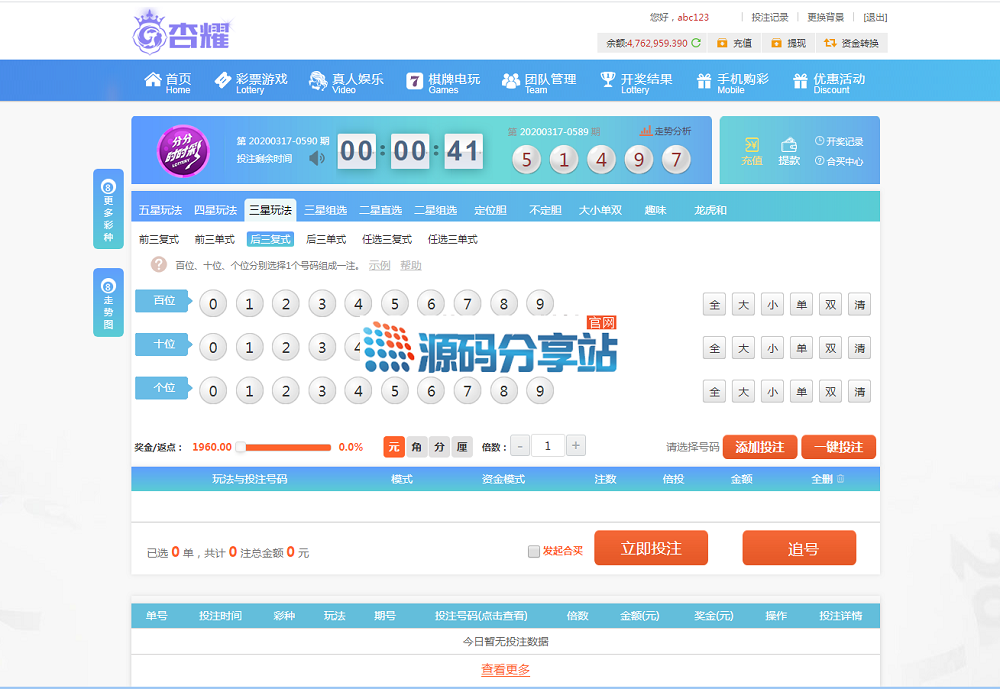This screenshot has width=1000, height=689.
Task: Click the 提款 withdraw wallet icon
Action: pos(789,151)
